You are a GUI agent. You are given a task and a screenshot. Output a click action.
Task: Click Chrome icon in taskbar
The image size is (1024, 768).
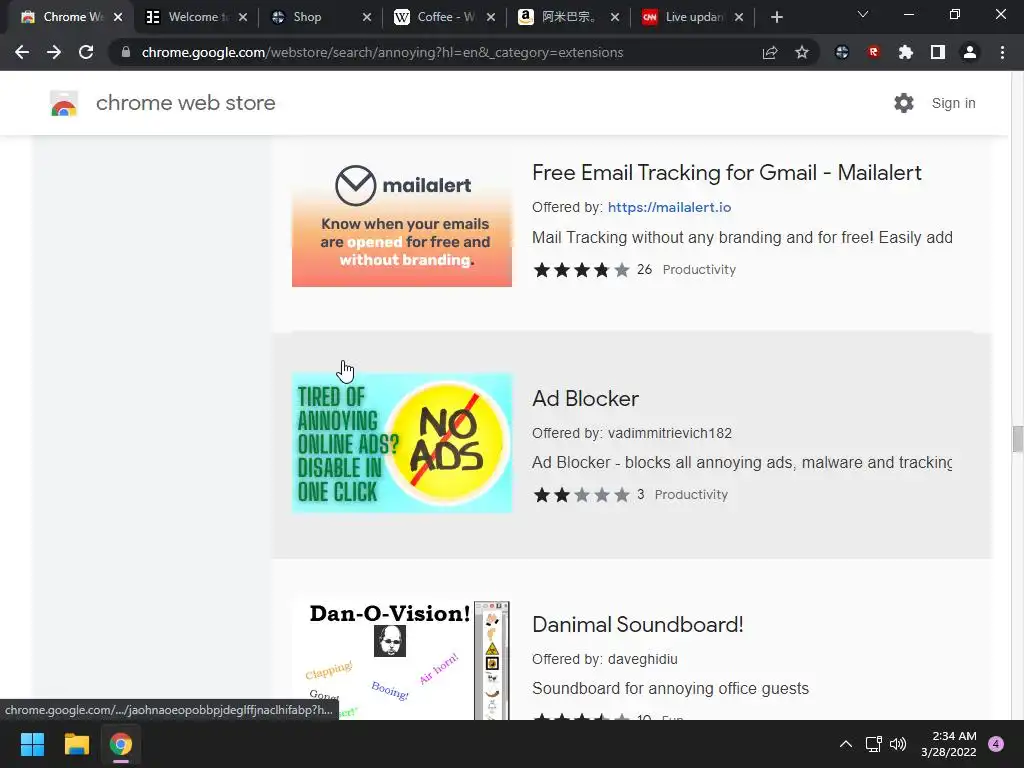121,744
